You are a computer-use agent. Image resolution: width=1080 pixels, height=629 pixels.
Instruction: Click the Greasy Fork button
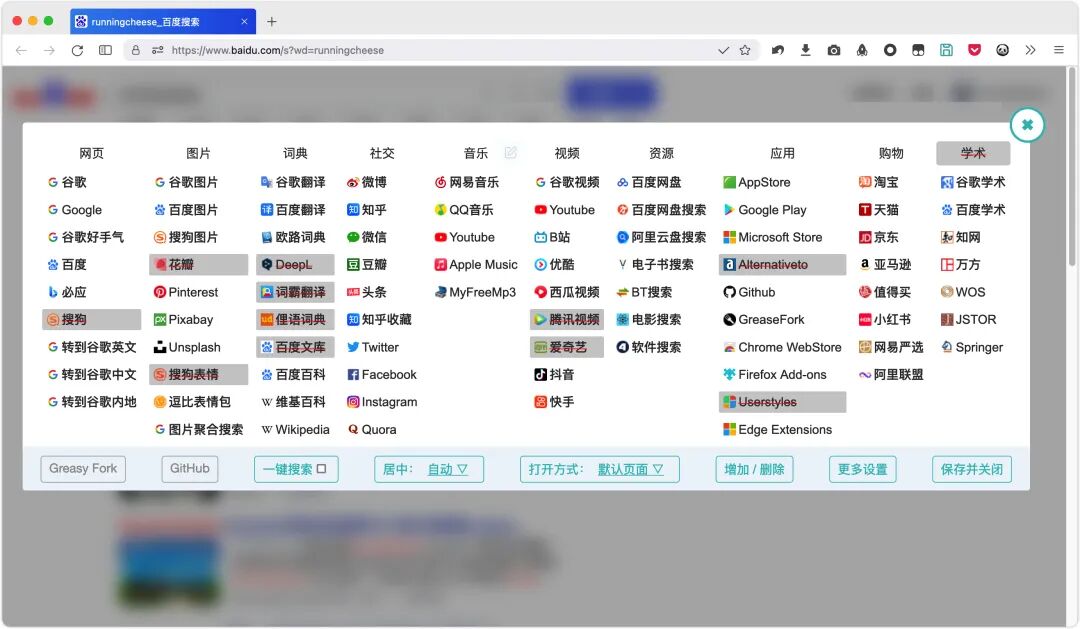click(83, 469)
